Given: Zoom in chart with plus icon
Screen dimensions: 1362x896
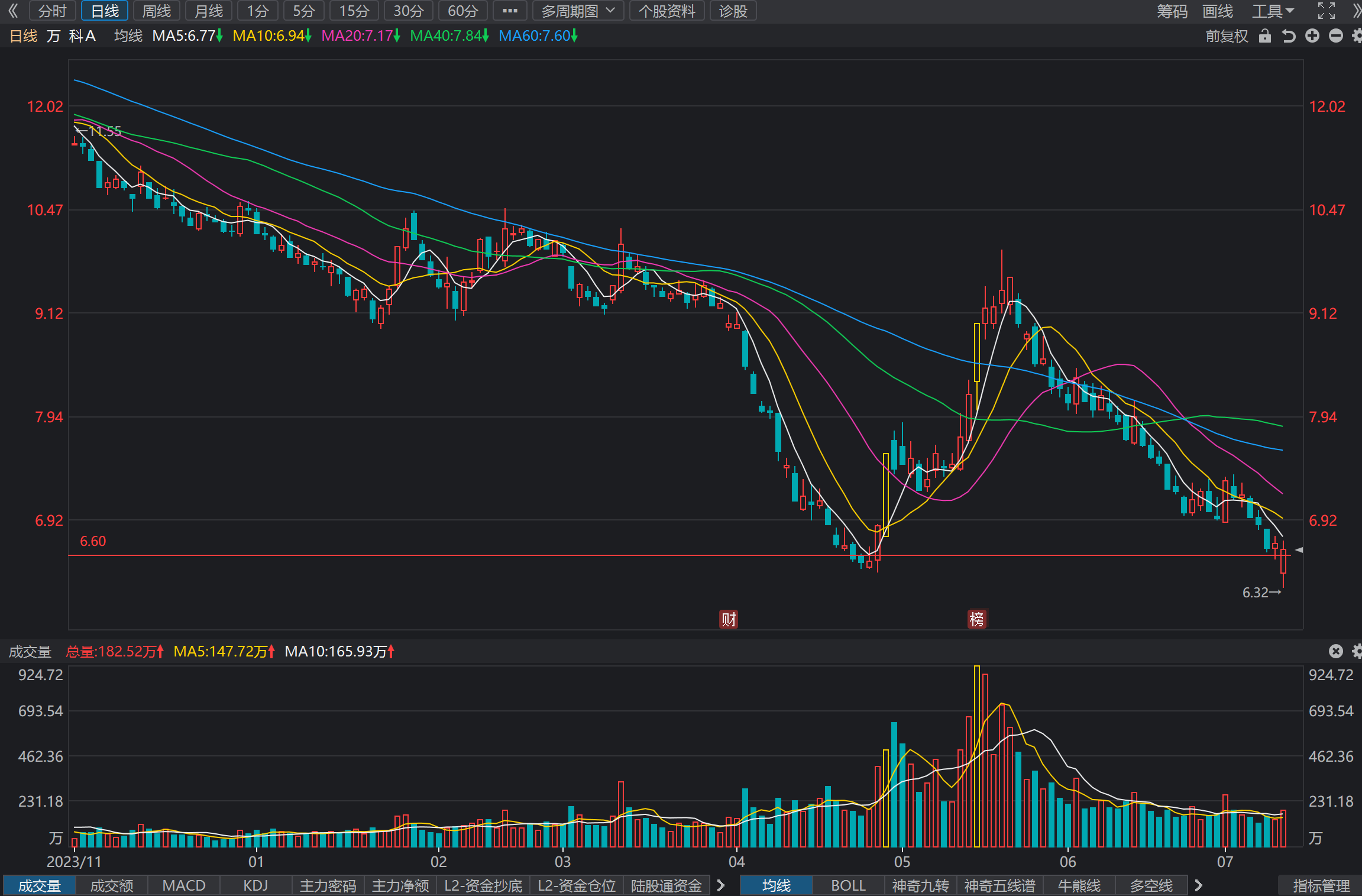Looking at the screenshot, I should [x=1312, y=36].
